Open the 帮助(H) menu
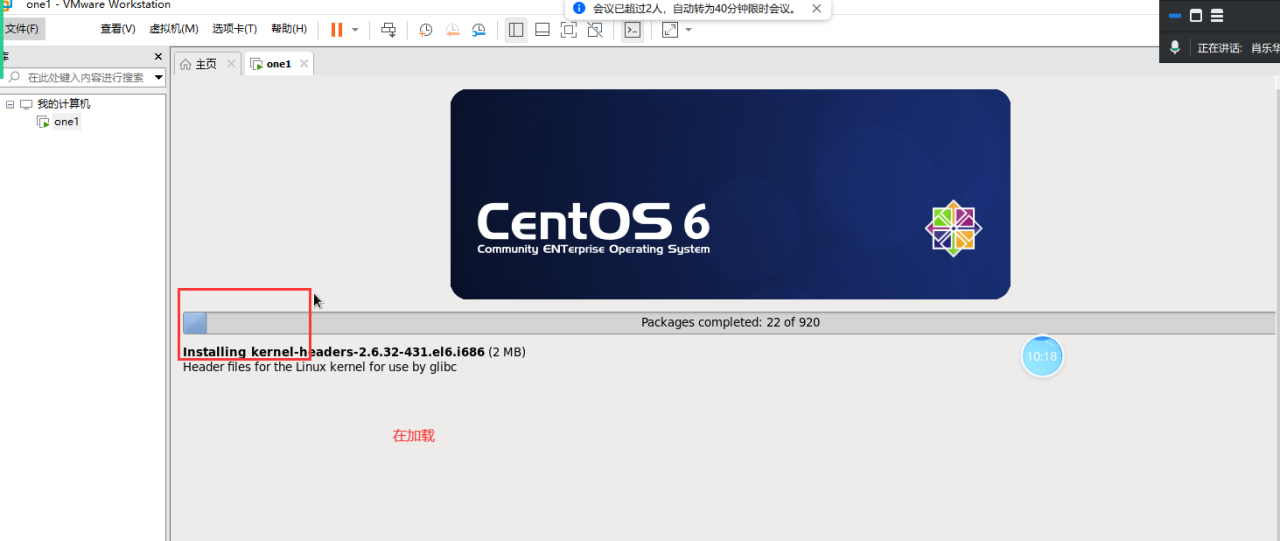The height and width of the screenshot is (541, 1280). (x=289, y=29)
